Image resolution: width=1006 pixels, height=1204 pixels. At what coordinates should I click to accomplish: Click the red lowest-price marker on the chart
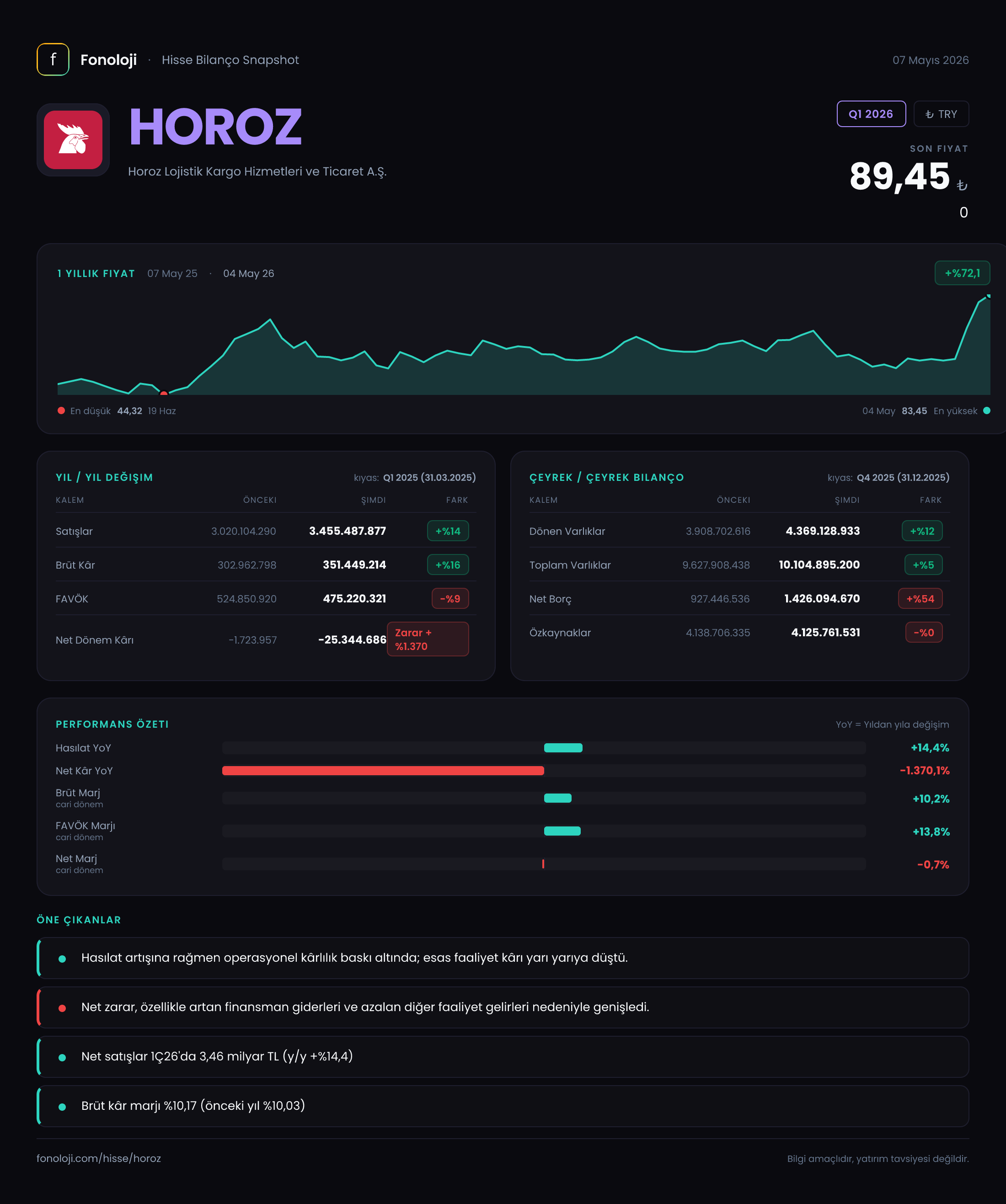[x=163, y=393]
